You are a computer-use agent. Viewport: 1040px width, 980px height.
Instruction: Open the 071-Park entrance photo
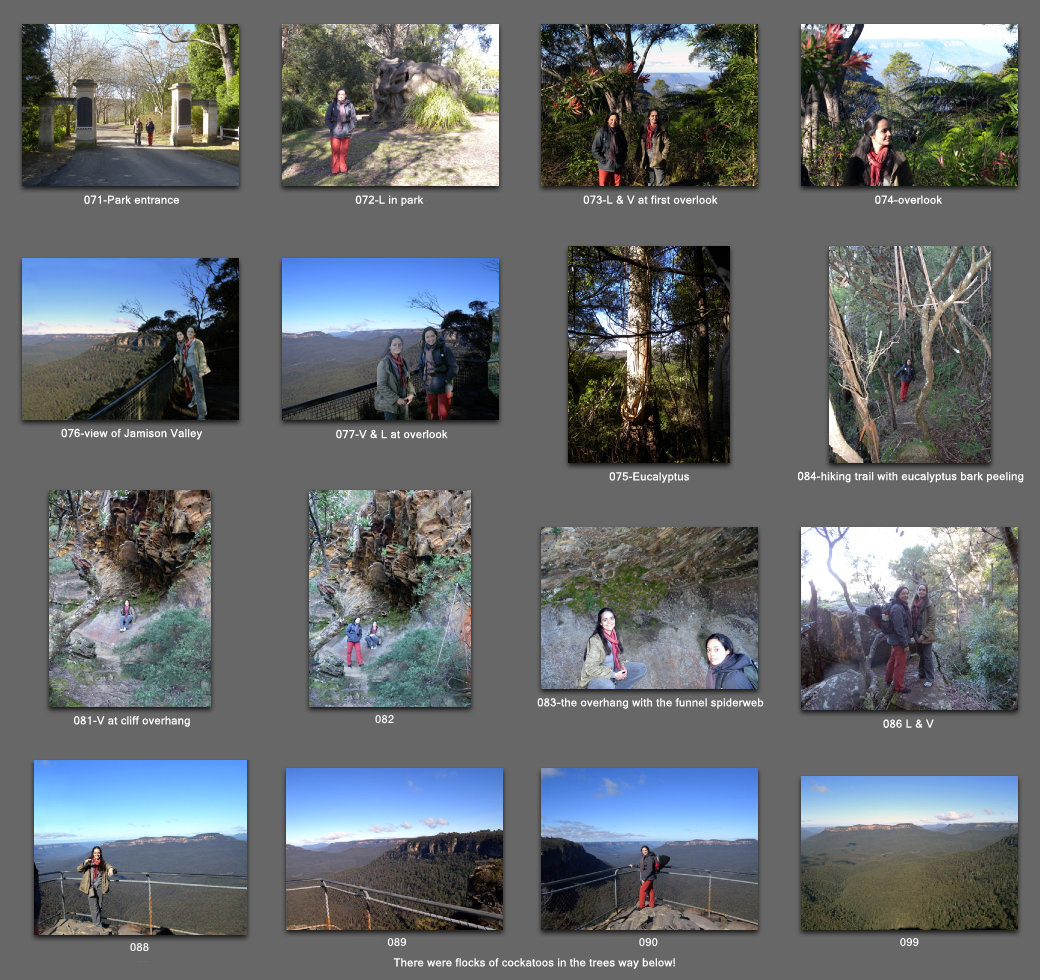131,105
